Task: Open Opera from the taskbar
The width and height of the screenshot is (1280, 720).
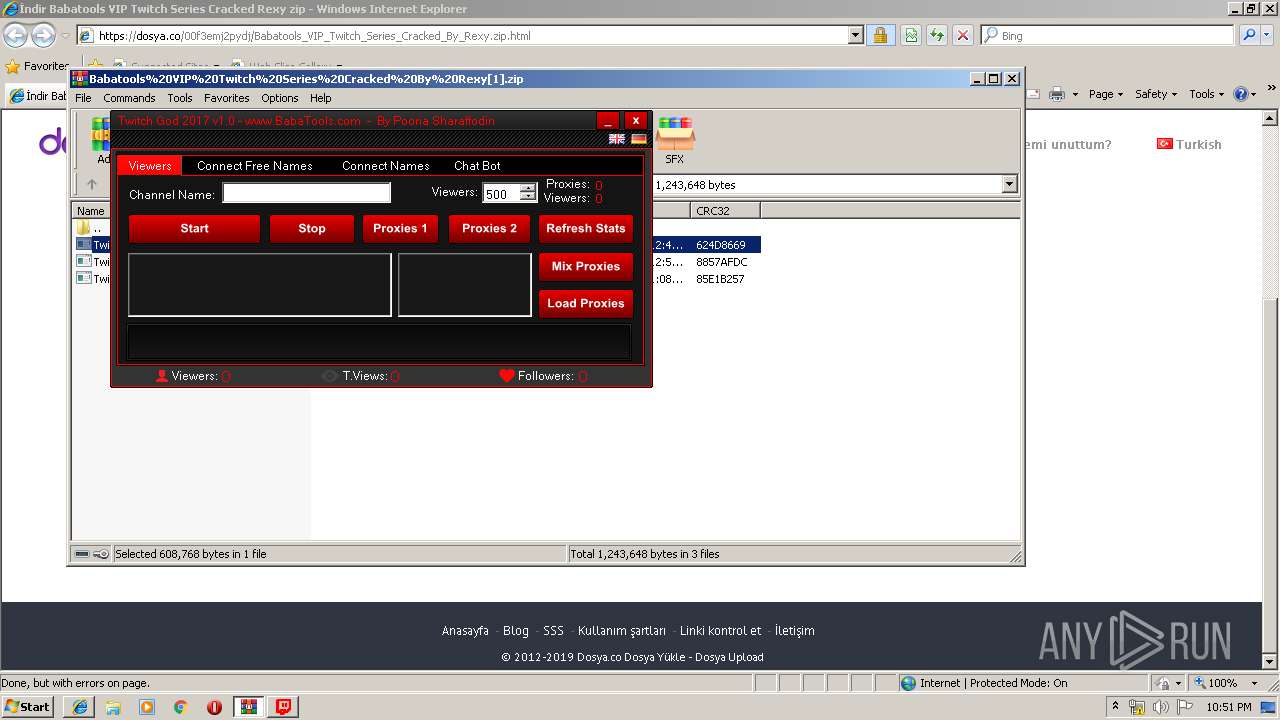Action: point(215,707)
